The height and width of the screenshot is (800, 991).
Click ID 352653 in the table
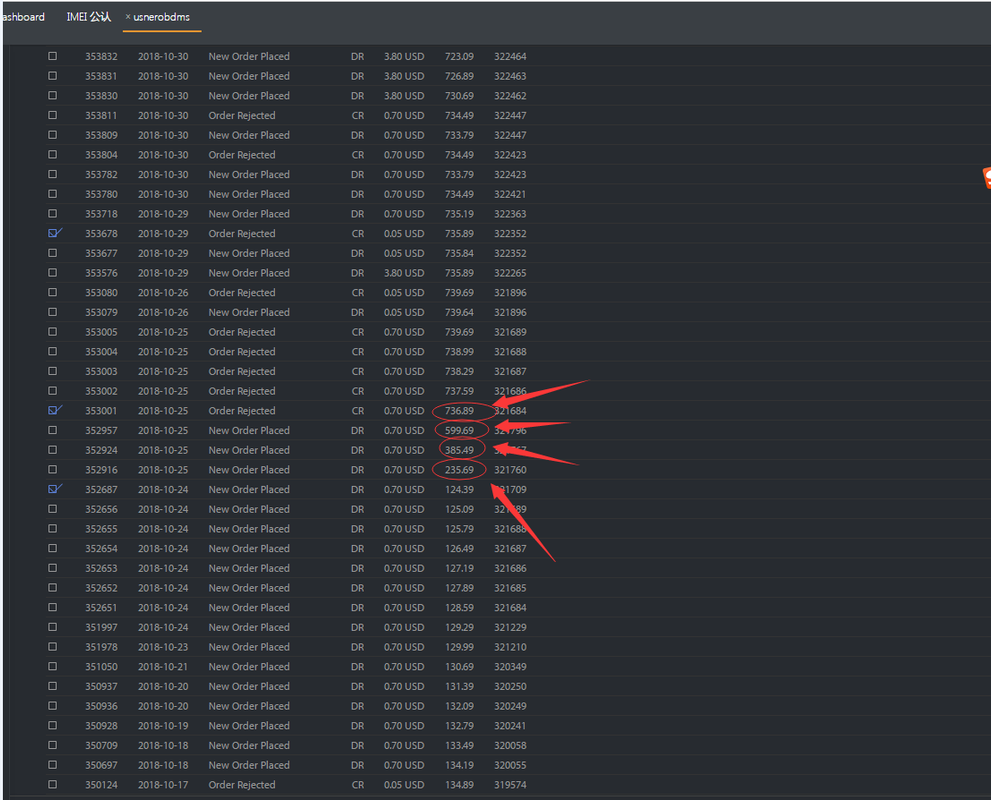101,568
